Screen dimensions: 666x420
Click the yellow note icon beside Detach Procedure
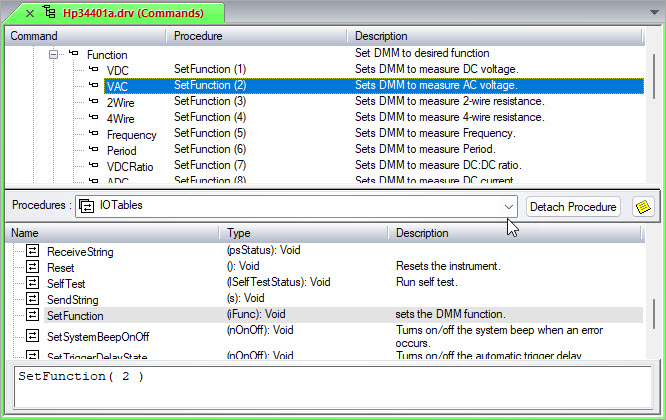643,206
